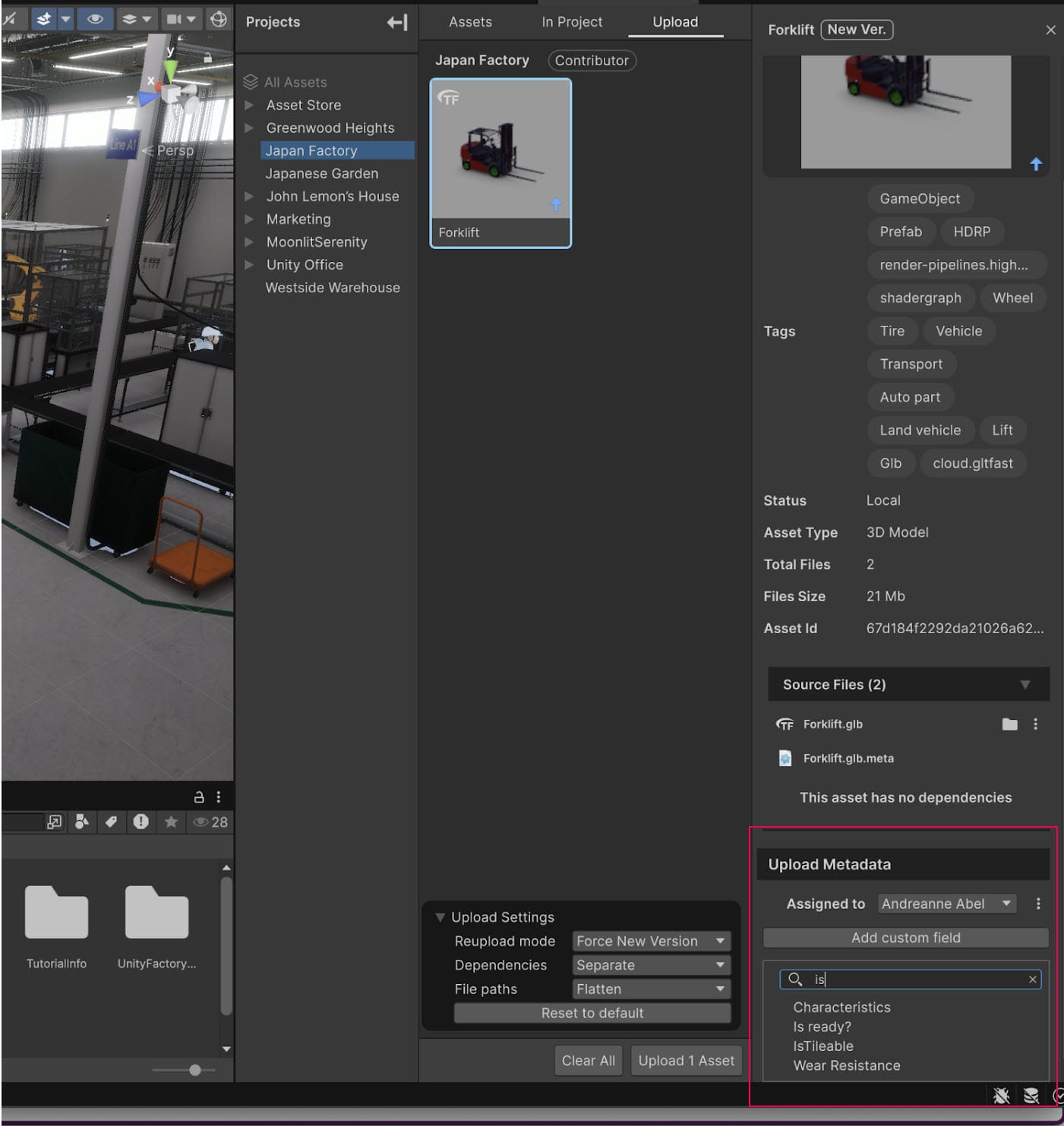Select All Assets in Projects list
This screenshot has height=1126, width=1064.
[295, 82]
